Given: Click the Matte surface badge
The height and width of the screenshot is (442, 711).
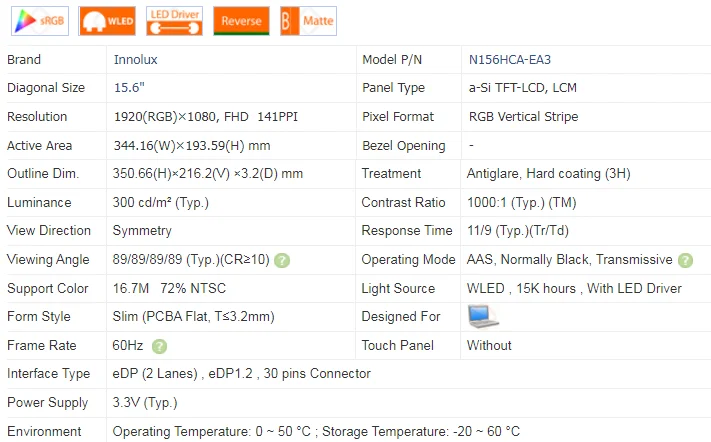Looking at the screenshot, I should click(x=308, y=21).
